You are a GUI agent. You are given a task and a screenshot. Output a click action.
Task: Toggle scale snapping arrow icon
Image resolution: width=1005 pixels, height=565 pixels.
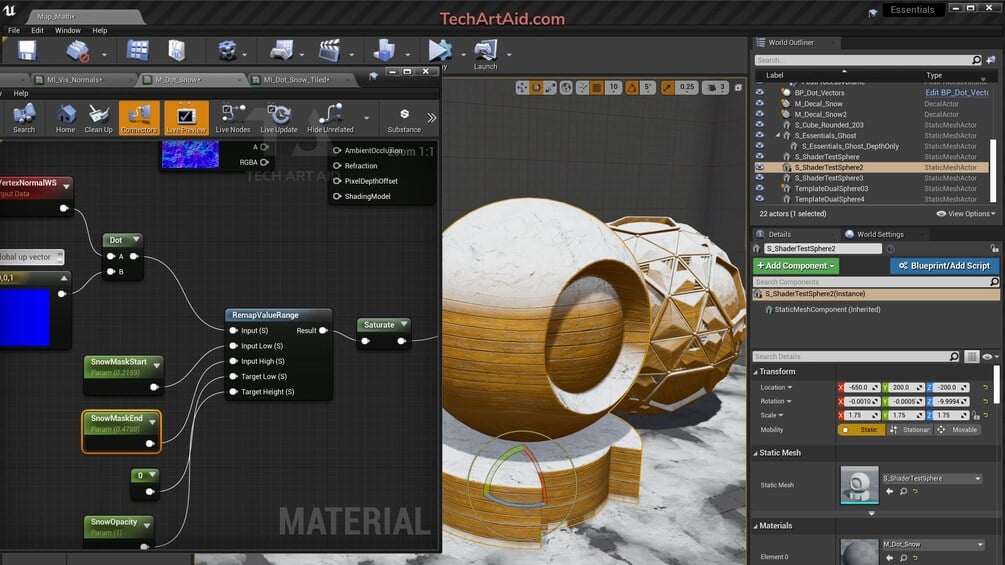click(668, 87)
